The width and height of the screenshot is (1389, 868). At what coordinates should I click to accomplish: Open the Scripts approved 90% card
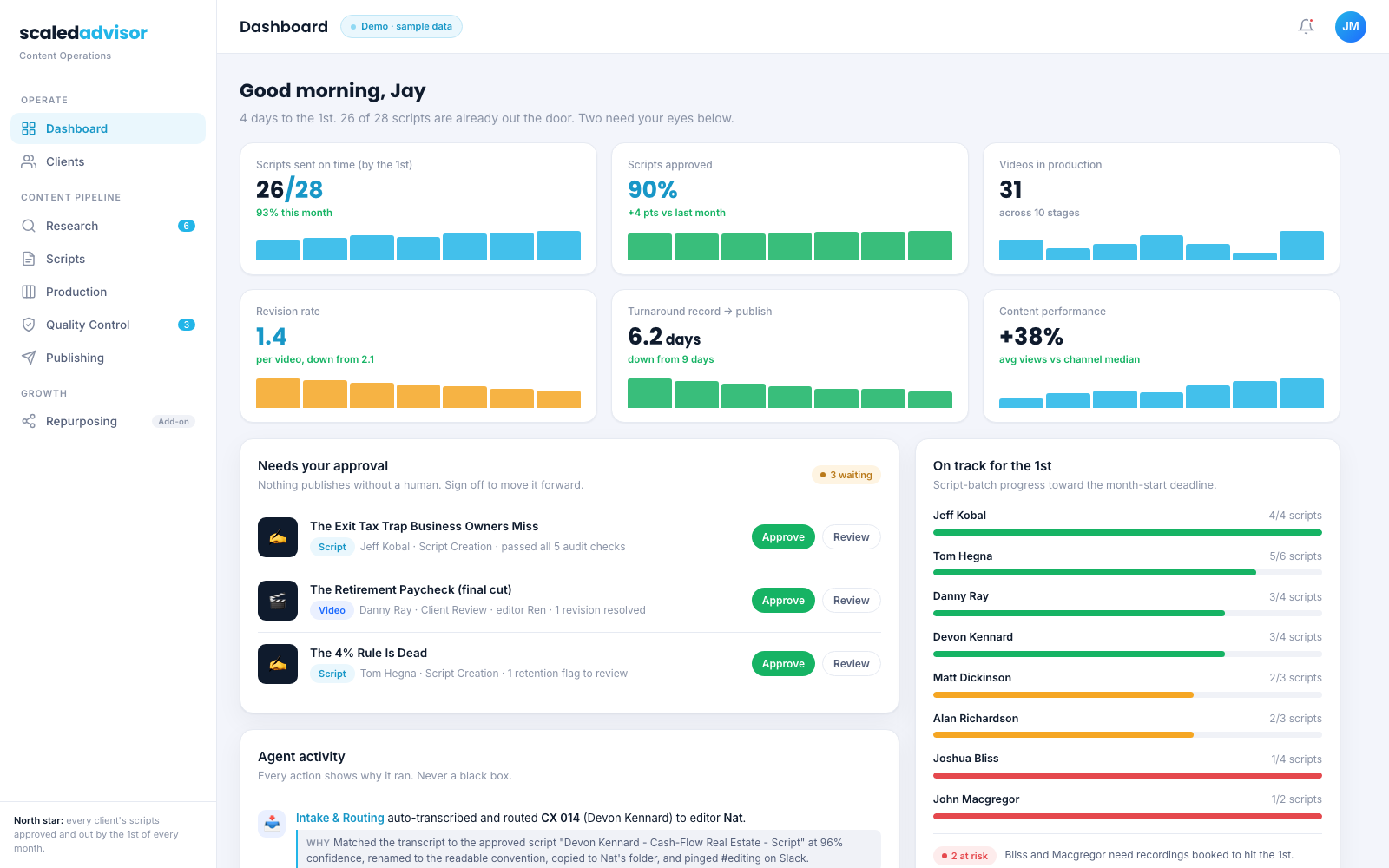[790, 209]
